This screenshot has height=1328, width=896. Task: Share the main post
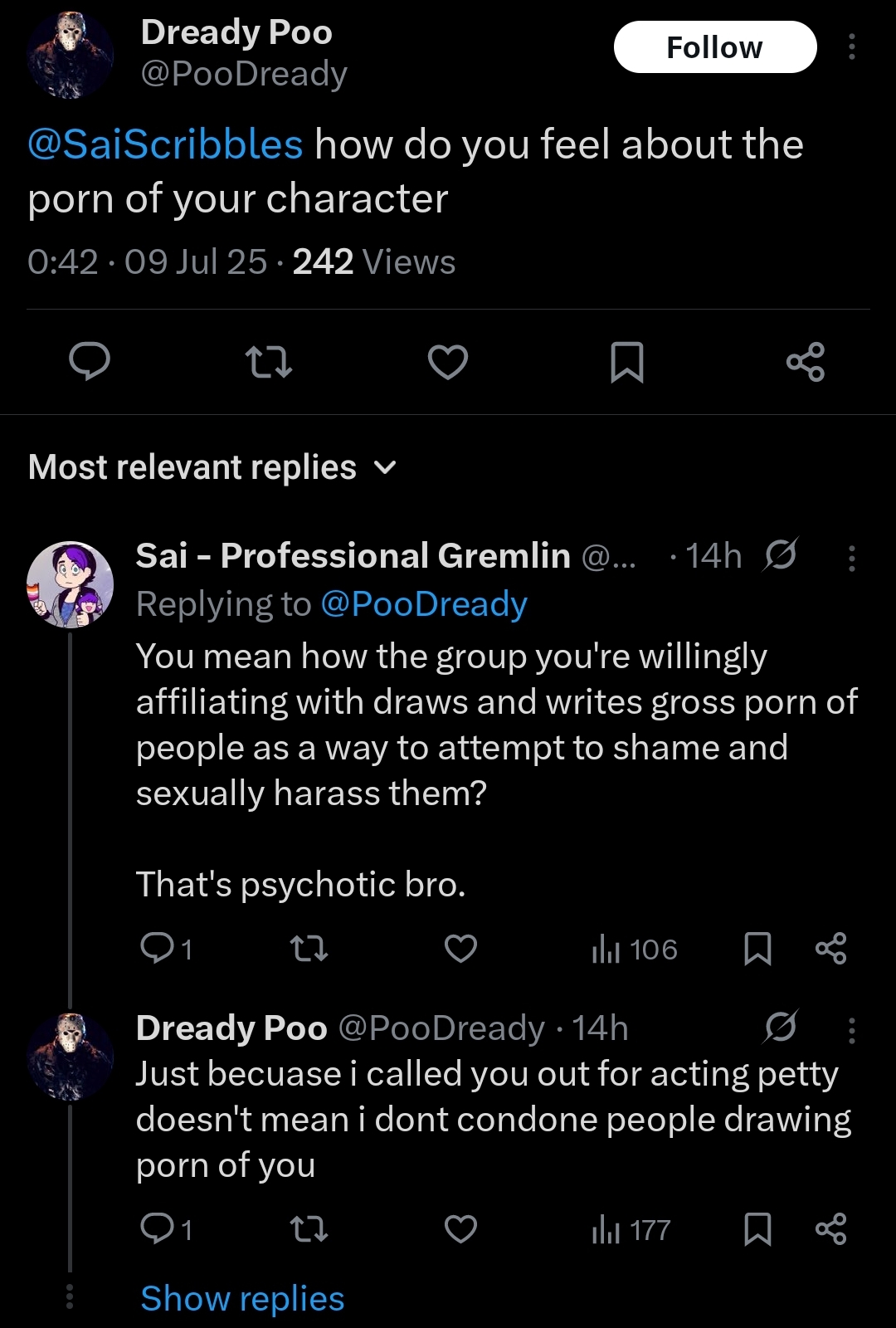click(806, 362)
